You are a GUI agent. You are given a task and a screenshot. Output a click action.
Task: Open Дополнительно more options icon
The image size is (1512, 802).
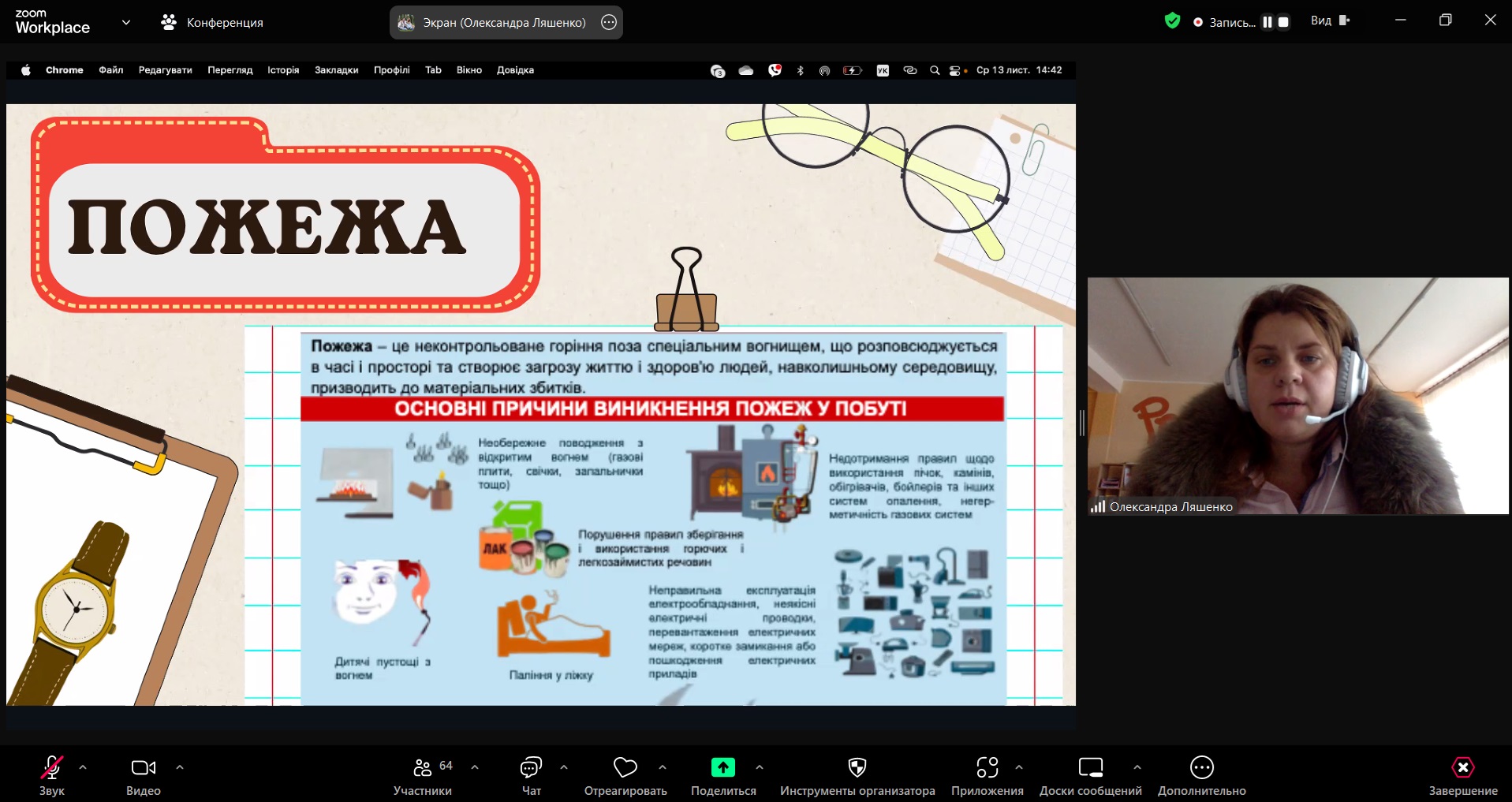tap(1201, 767)
